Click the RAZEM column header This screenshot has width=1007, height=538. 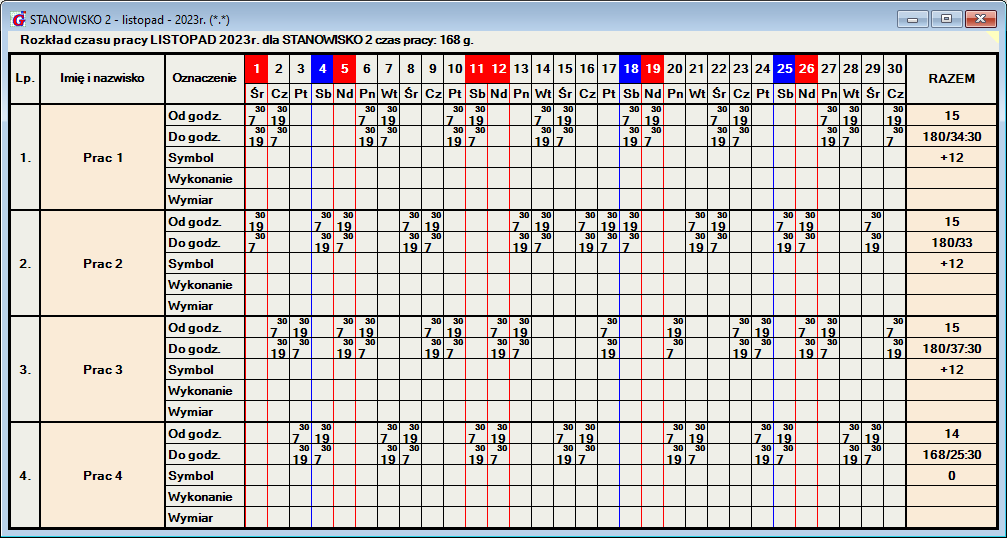[951, 79]
